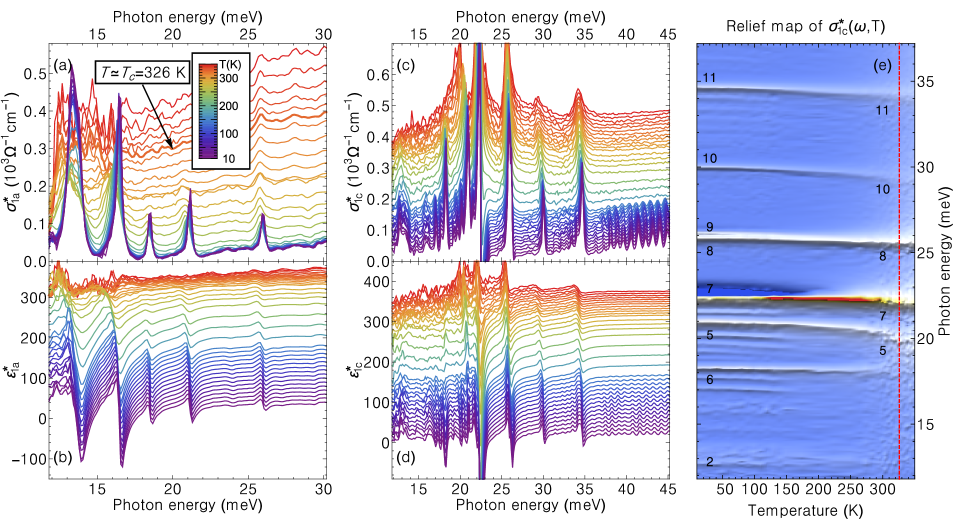
Task: Click the 0.5 tick on panel (a) y-axis
Action: click(x=35, y=74)
